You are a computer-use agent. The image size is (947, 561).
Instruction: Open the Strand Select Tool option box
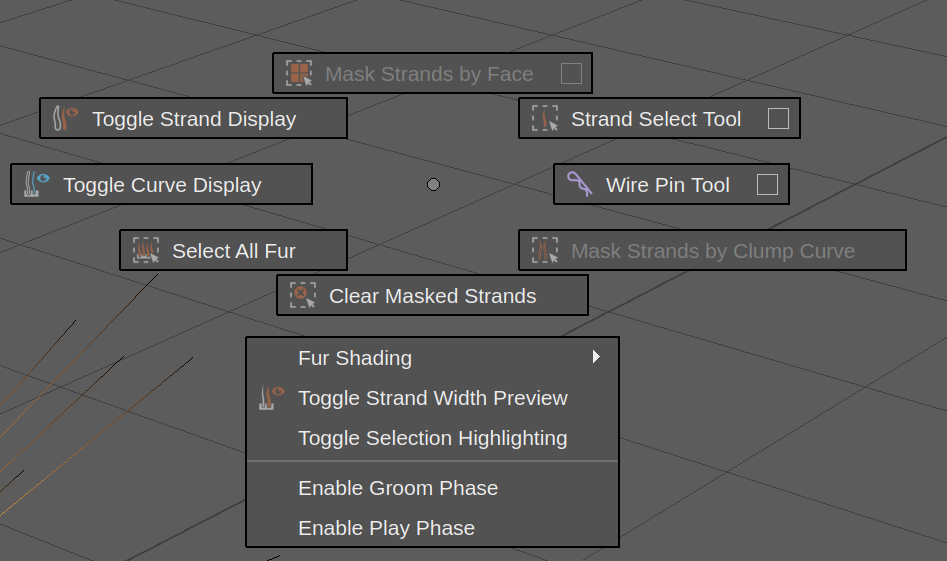tap(778, 119)
